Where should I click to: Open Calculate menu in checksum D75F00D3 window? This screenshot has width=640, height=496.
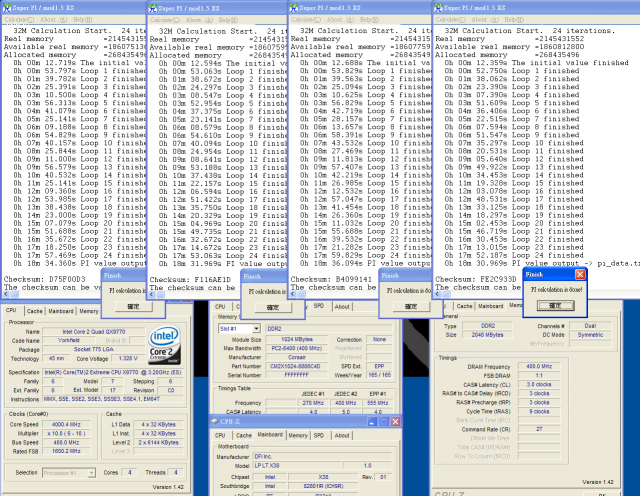tap(19, 20)
